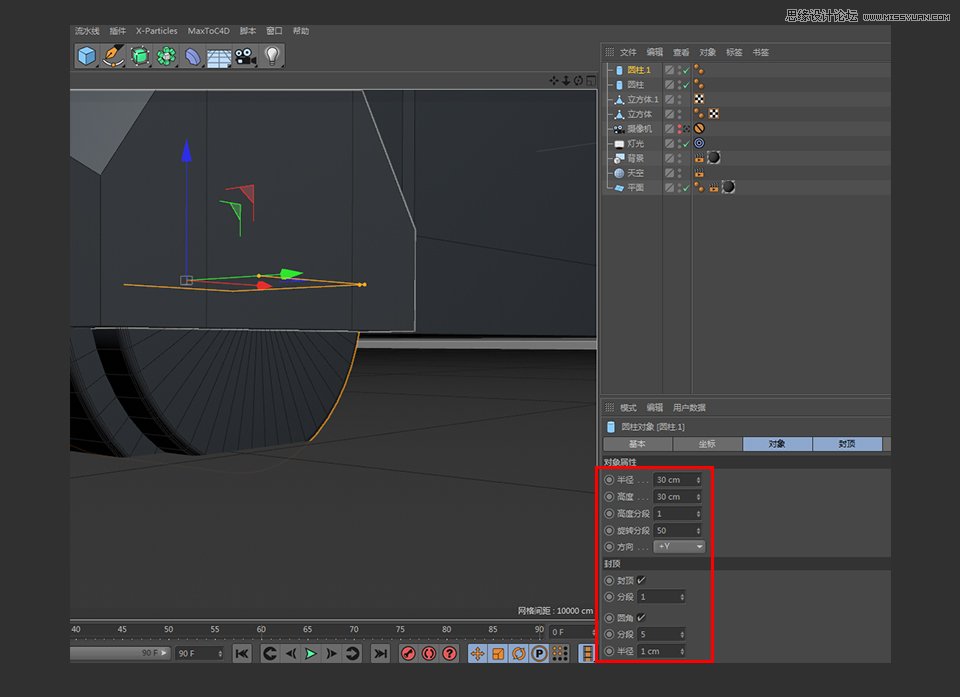The width and height of the screenshot is (960, 697).
Task: Switch to the 坐标 coordinates tab
Action: click(x=708, y=443)
